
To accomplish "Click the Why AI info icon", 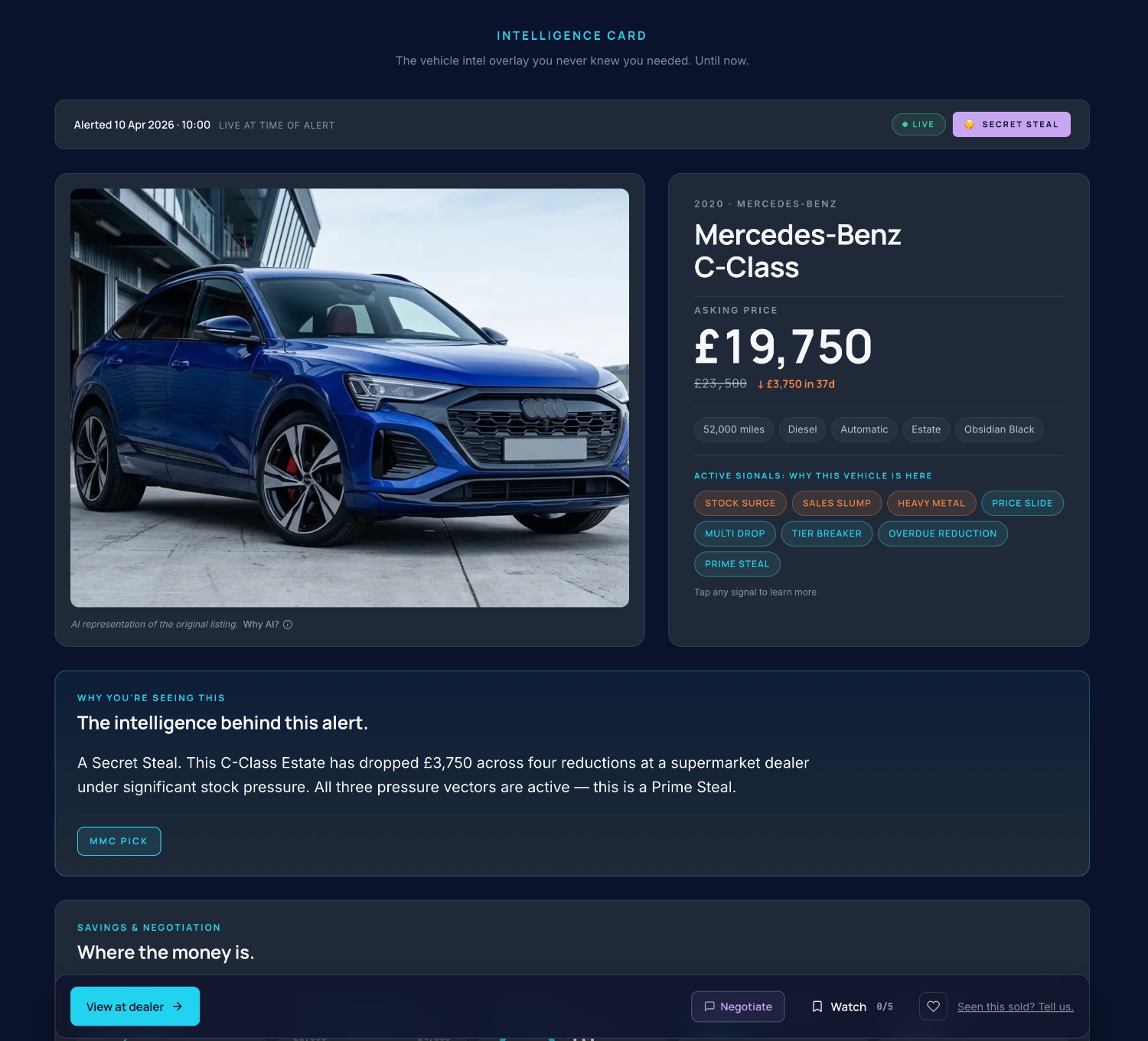I will [288, 625].
